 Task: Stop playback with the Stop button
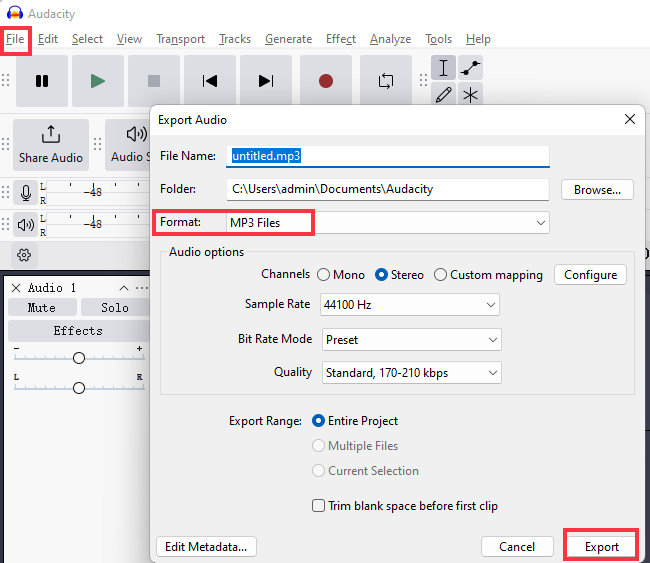(154, 81)
